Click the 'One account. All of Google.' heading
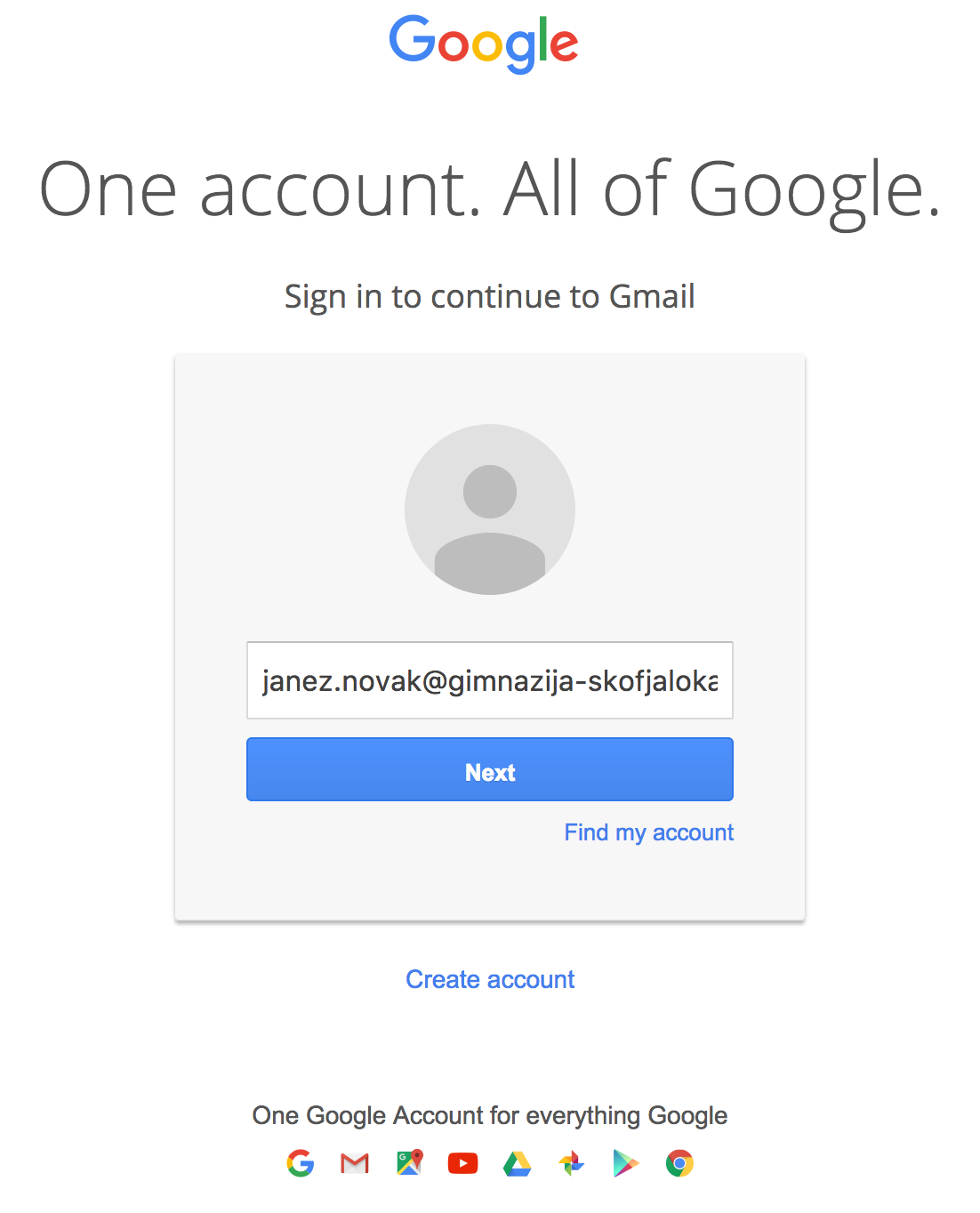The image size is (980, 1213). pyautogui.click(x=490, y=189)
